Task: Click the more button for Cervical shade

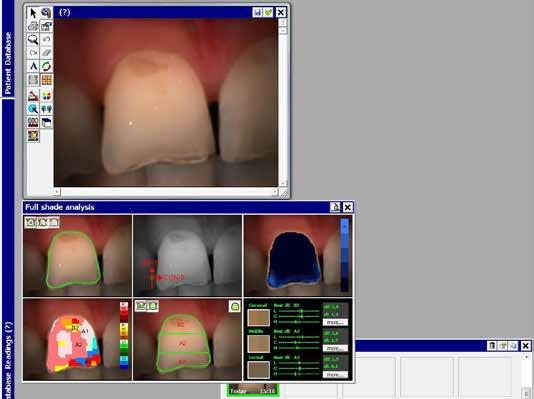Action: (x=335, y=322)
